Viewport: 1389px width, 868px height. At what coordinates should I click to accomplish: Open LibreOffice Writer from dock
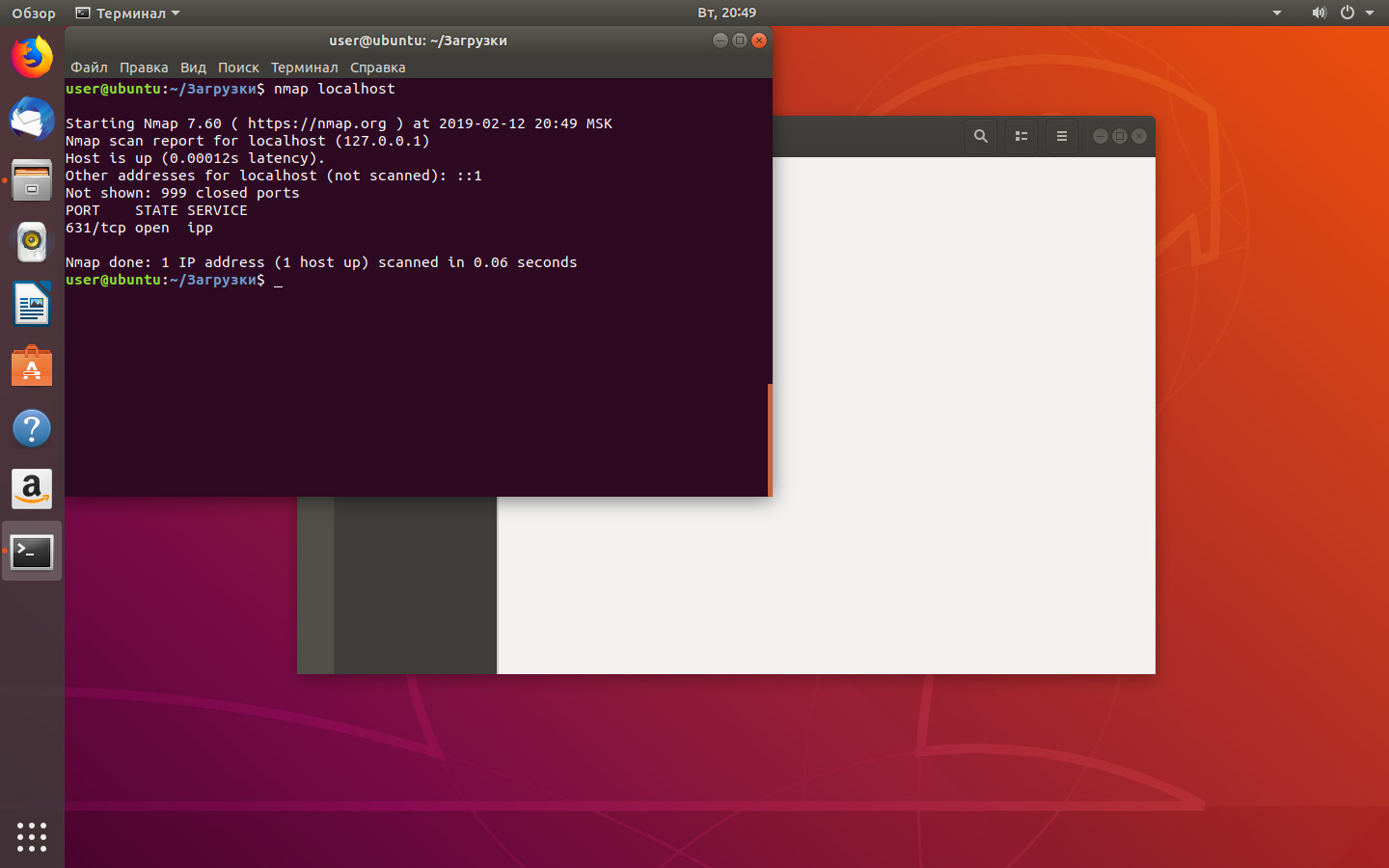click(32, 304)
